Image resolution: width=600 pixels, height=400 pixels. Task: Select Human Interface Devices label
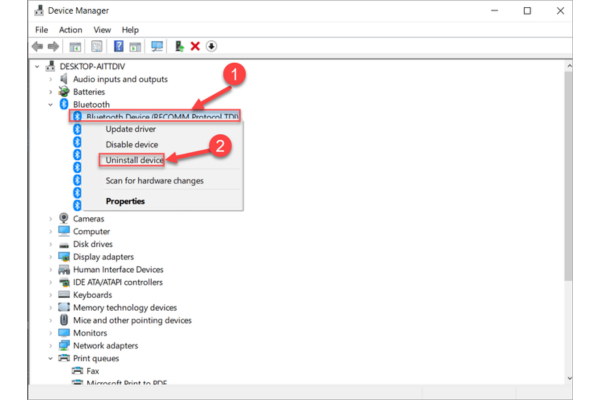click(x=118, y=269)
